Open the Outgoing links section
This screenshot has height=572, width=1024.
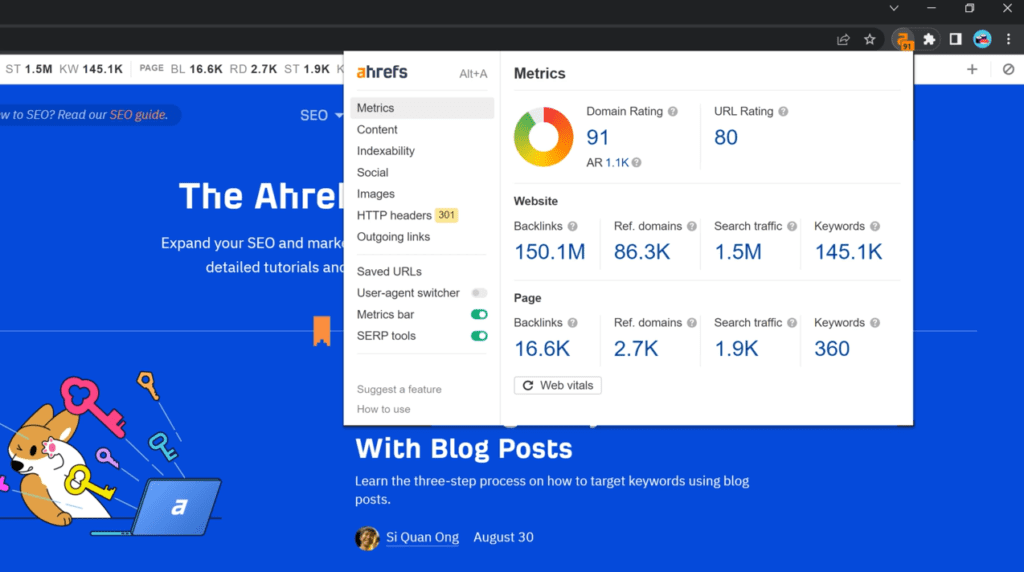point(393,237)
